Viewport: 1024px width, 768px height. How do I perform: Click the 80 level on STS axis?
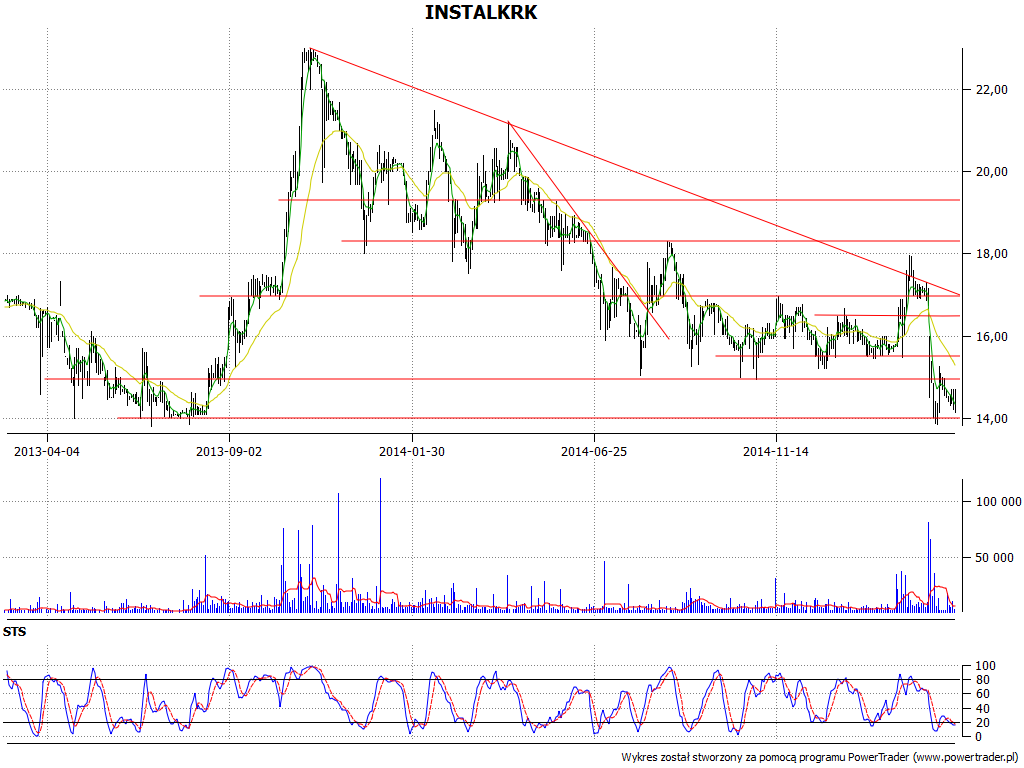(x=982, y=680)
